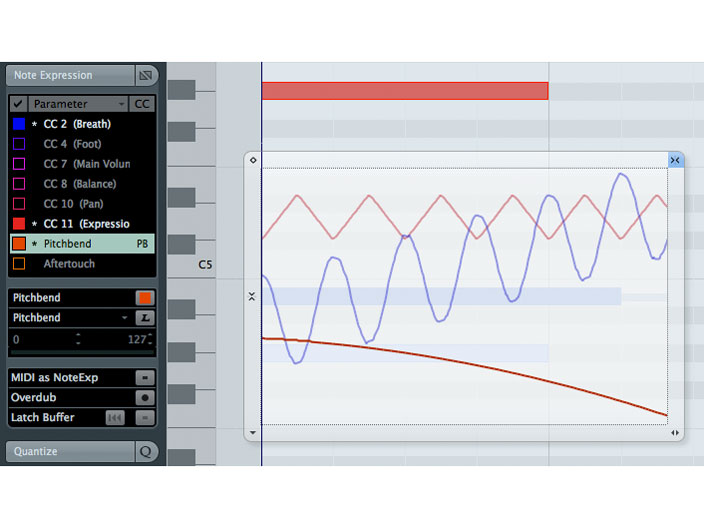Click the blue color swatch for CC 2 Breath
The height and width of the screenshot is (528, 704).
pyautogui.click(x=19, y=124)
